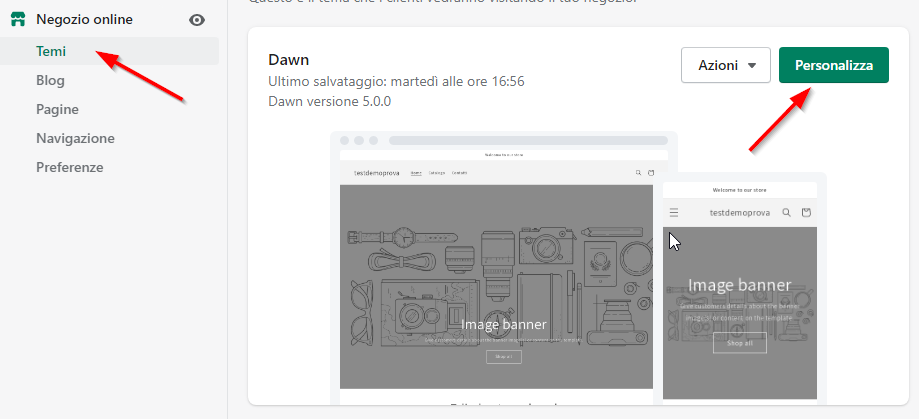The image size is (919, 419).
Task: Open Preferenze settings
Action: click(69, 167)
